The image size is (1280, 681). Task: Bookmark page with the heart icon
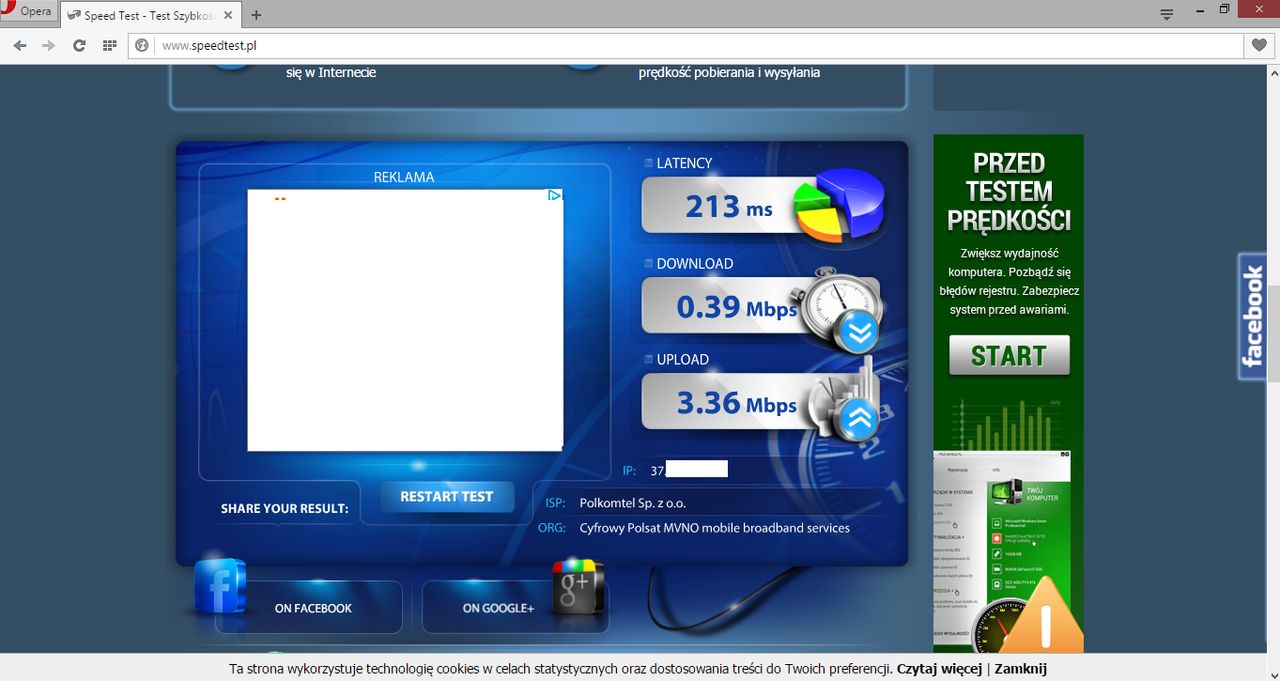[x=1259, y=45]
